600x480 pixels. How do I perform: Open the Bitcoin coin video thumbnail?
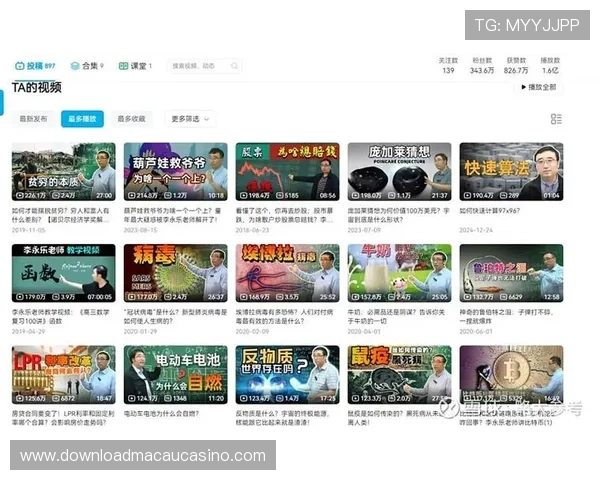click(x=511, y=374)
